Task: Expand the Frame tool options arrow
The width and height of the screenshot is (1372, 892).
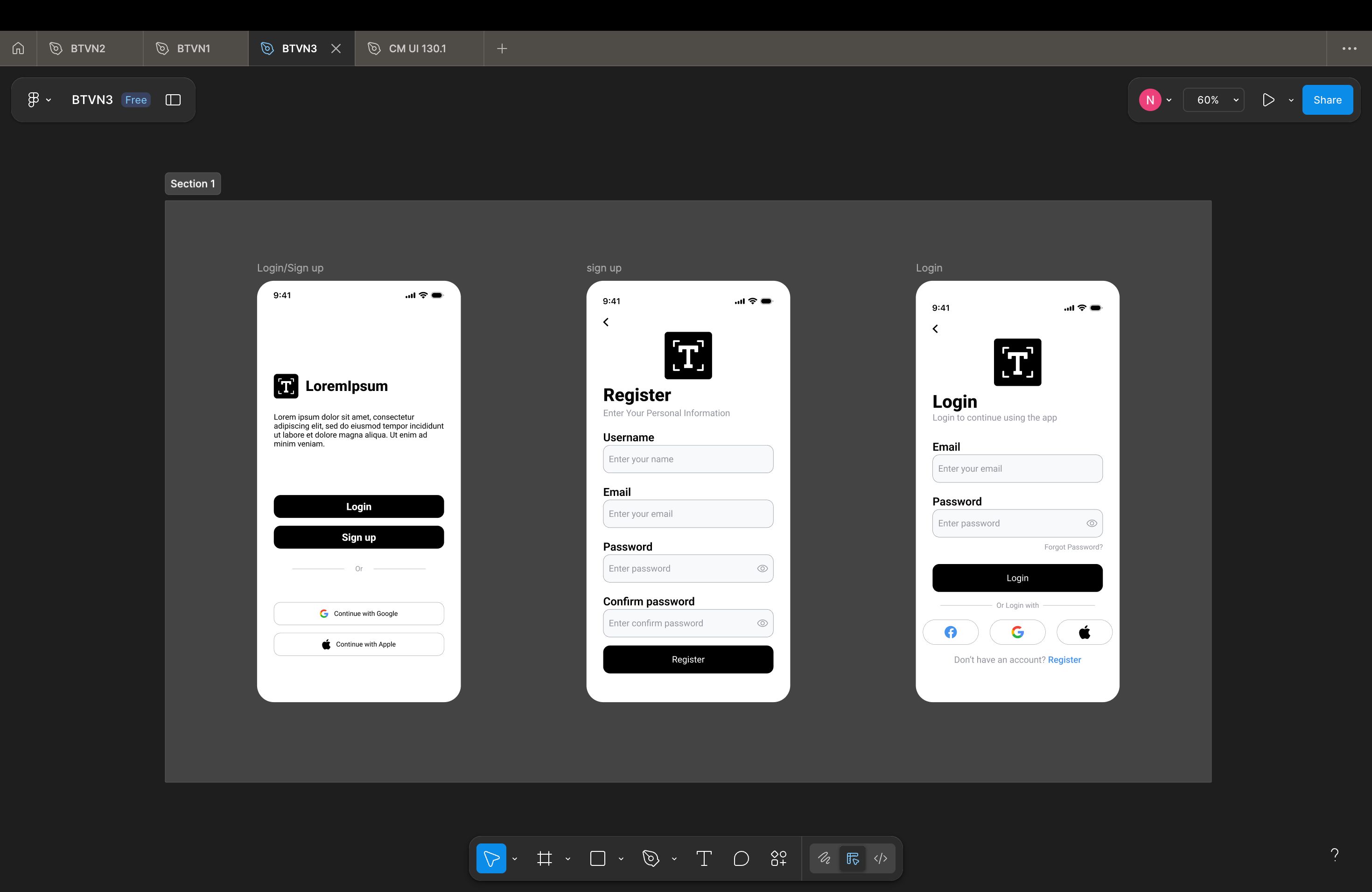Action: pyautogui.click(x=568, y=858)
